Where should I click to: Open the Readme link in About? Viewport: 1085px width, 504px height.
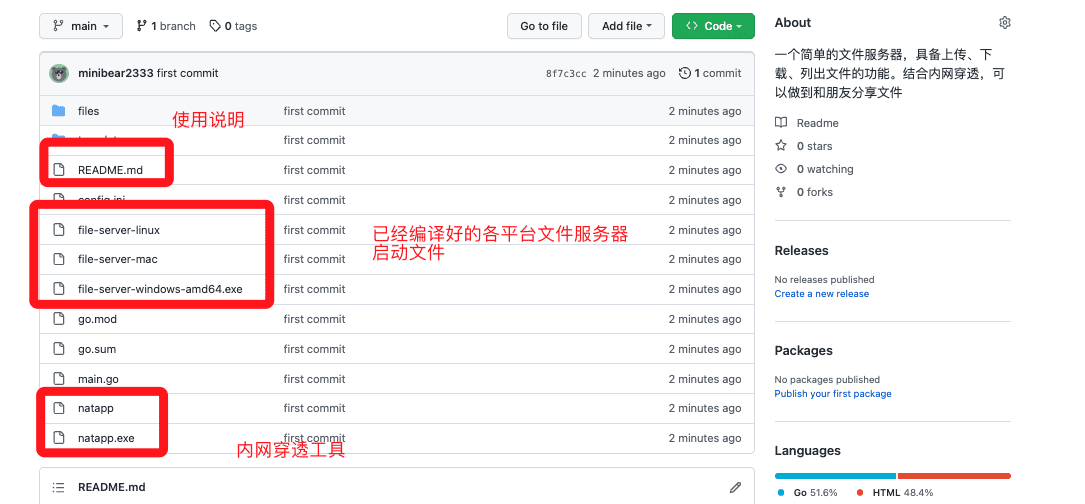pos(817,123)
